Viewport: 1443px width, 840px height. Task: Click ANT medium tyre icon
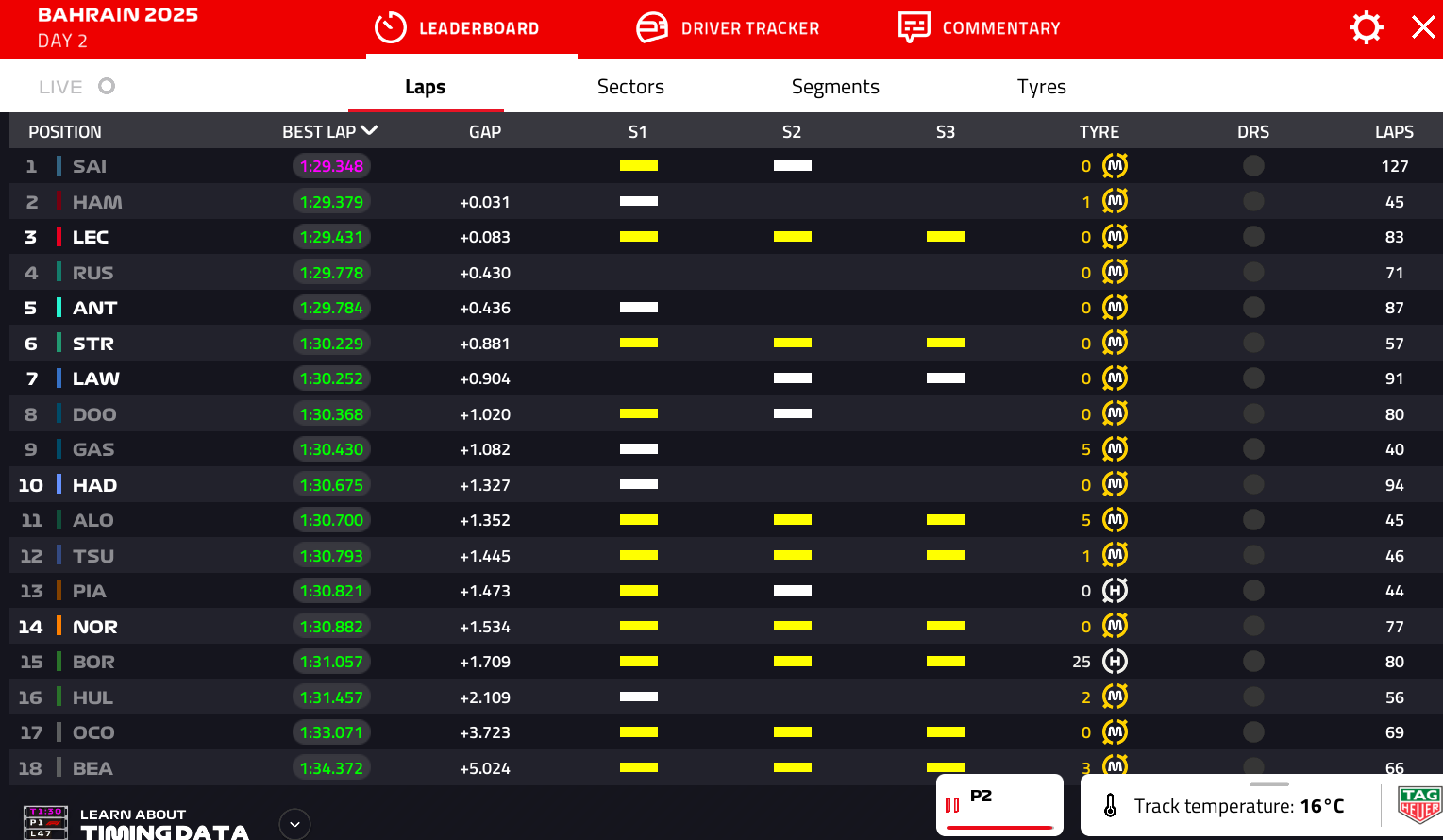tap(1115, 308)
